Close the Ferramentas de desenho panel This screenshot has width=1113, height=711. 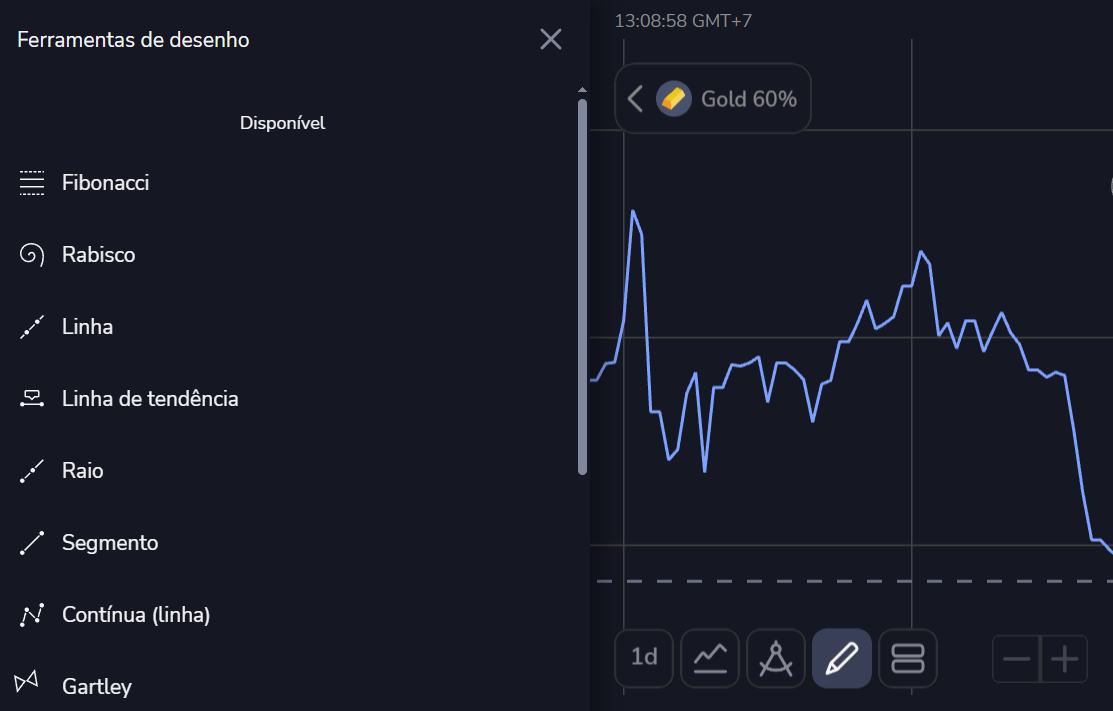click(551, 39)
